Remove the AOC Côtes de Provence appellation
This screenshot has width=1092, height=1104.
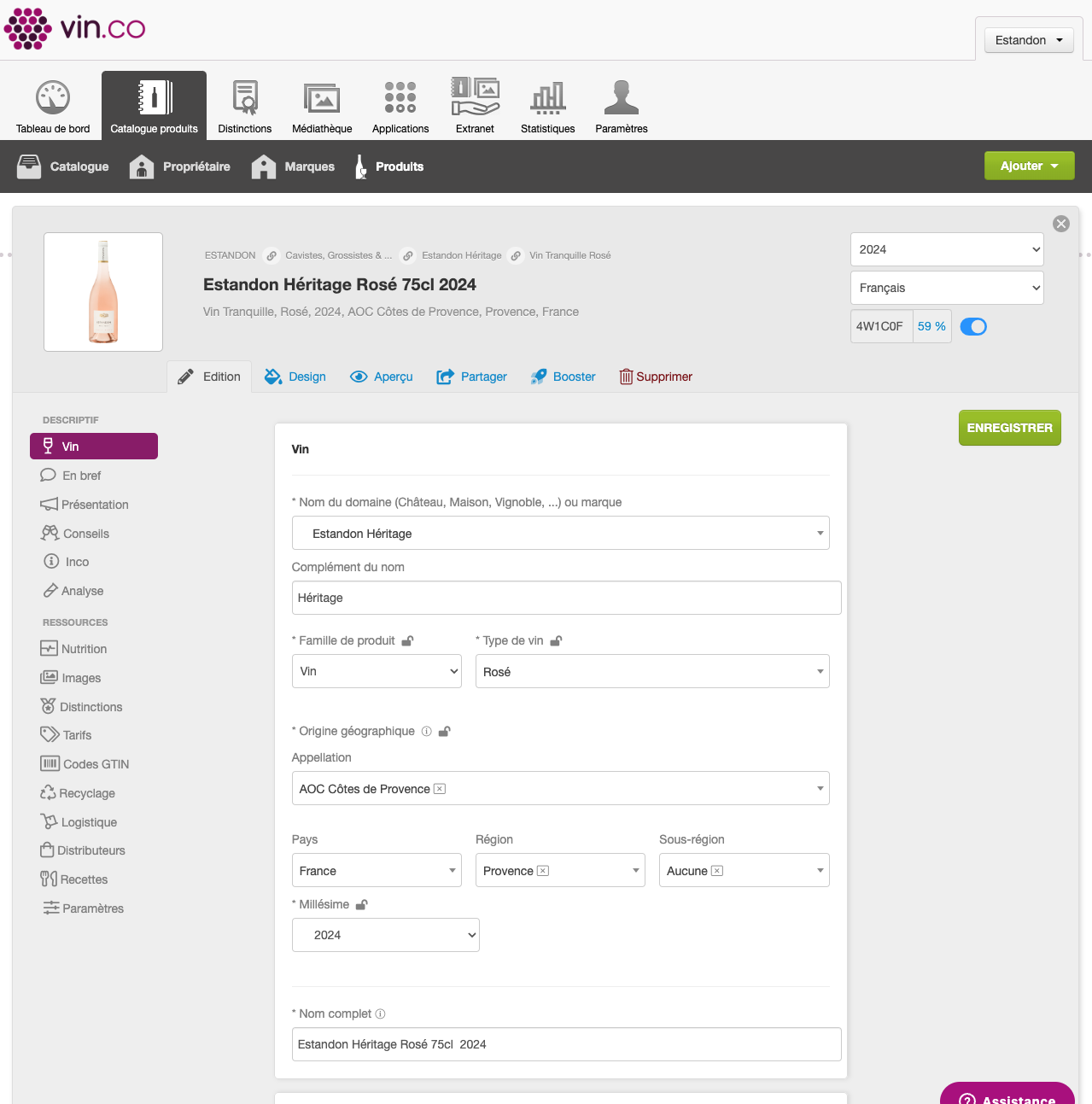click(x=440, y=789)
